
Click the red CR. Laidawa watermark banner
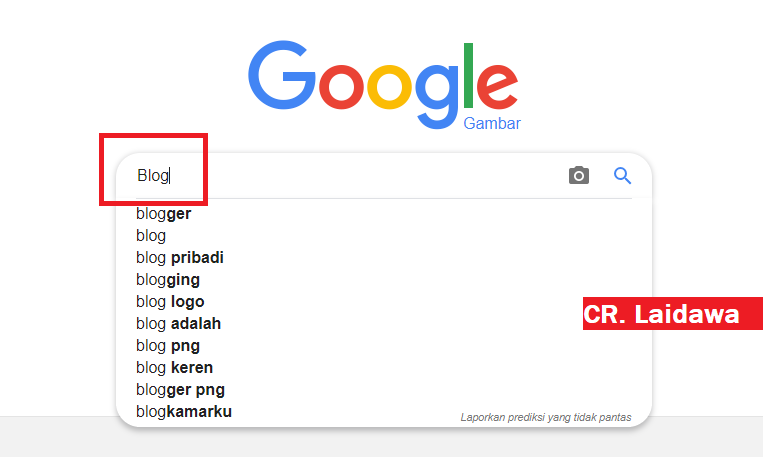click(x=672, y=313)
